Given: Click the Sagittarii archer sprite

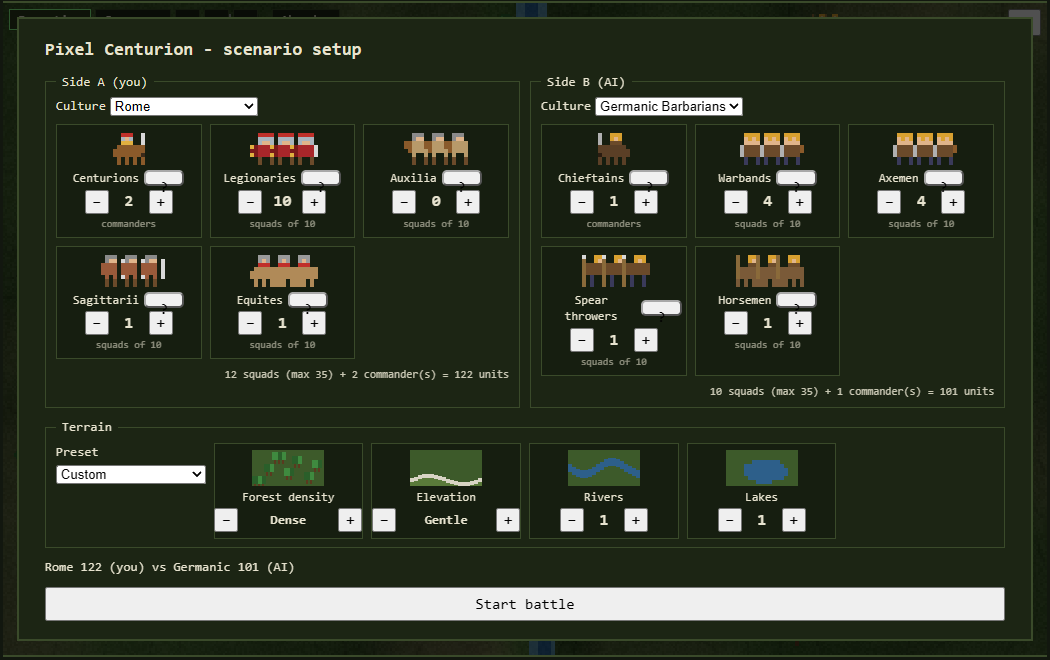Looking at the screenshot, I should tap(132, 270).
